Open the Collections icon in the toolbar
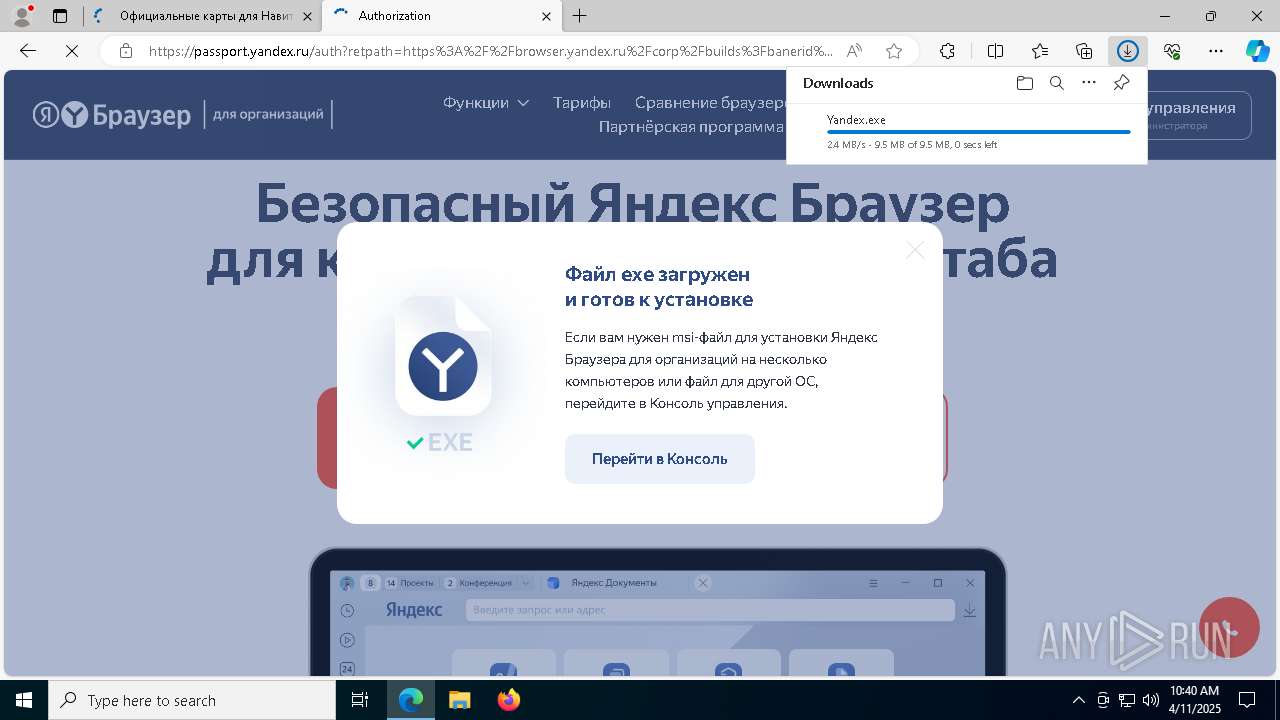This screenshot has height=720, width=1280. (1084, 51)
